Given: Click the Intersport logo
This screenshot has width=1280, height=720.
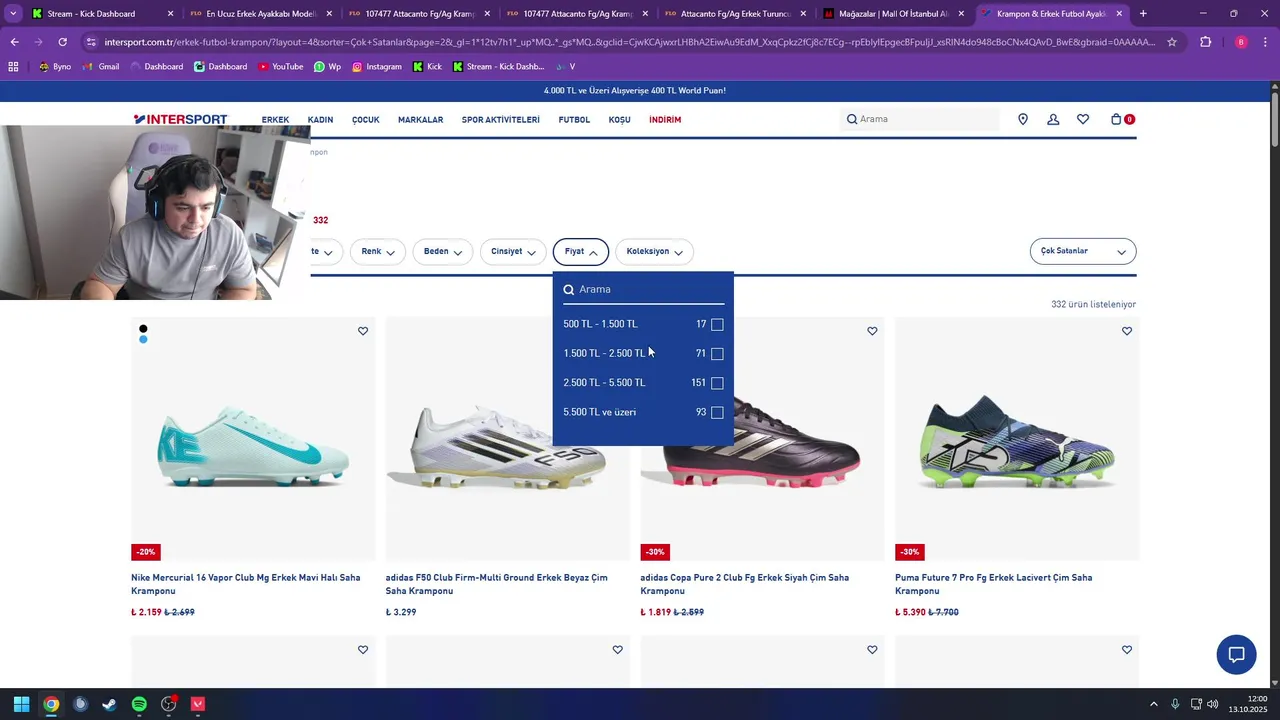Looking at the screenshot, I should pyautogui.click(x=181, y=119).
